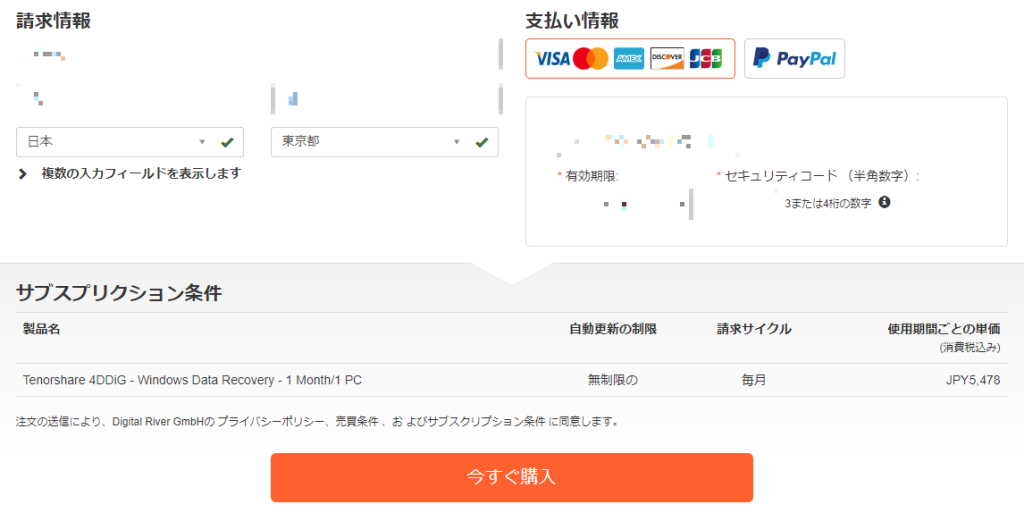Click the AMEX card logo
This screenshot has width=1024, height=513.
[x=629, y=59]
